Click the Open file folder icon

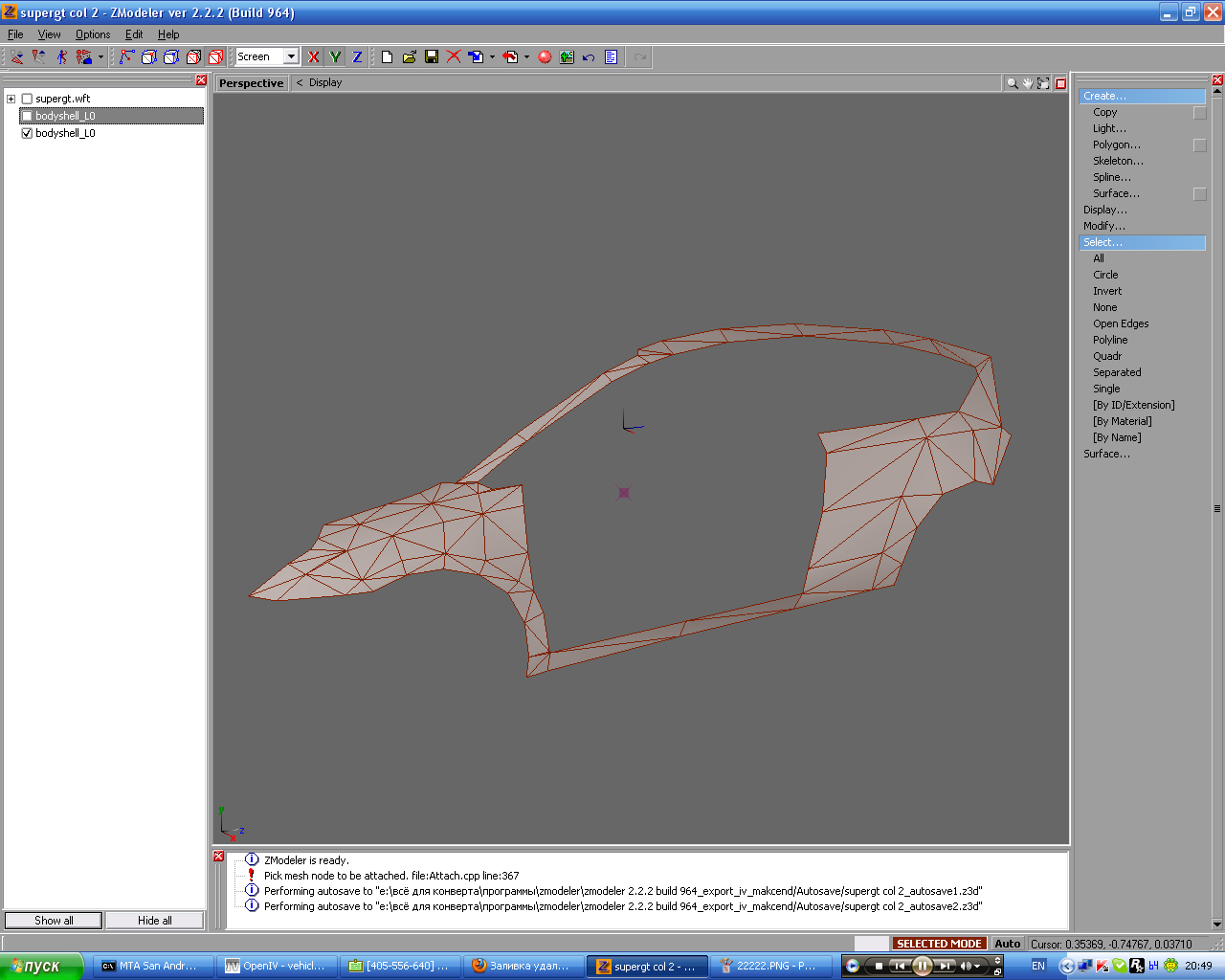pyautogui.click(x=410, y=57)
